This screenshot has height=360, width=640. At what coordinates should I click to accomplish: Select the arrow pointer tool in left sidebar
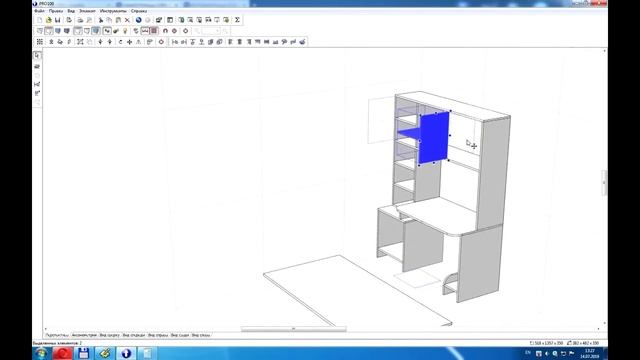tap(37, 55)
